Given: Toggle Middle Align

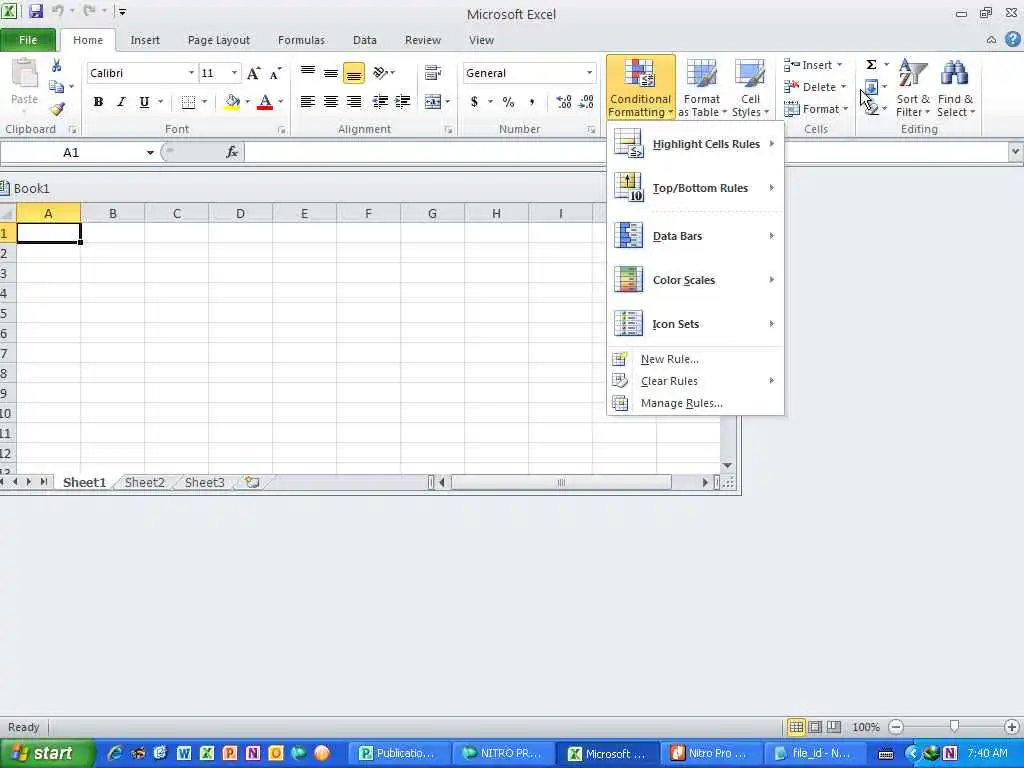Looking at the screenshot, I should tap(330, 72).
